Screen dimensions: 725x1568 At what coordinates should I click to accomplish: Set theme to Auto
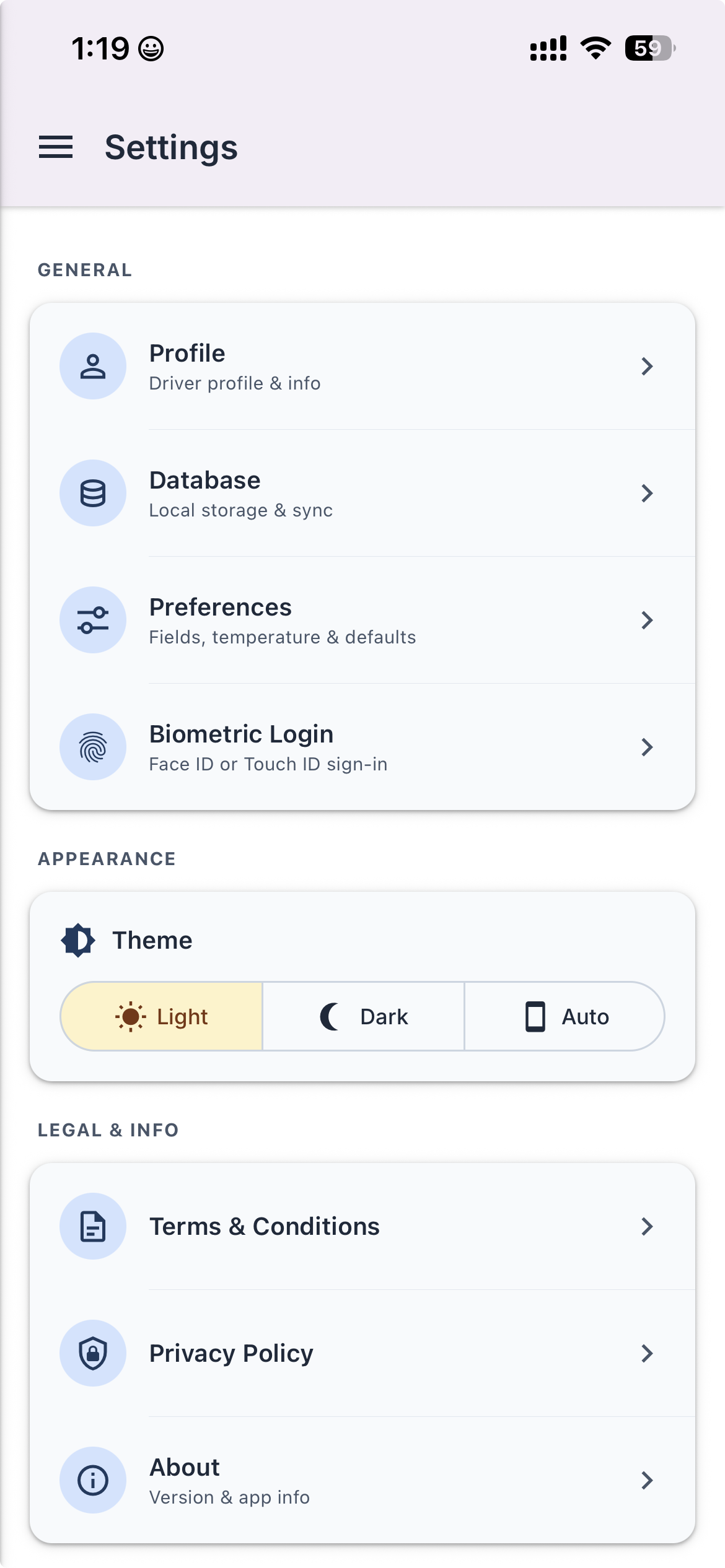[565, 1016]
